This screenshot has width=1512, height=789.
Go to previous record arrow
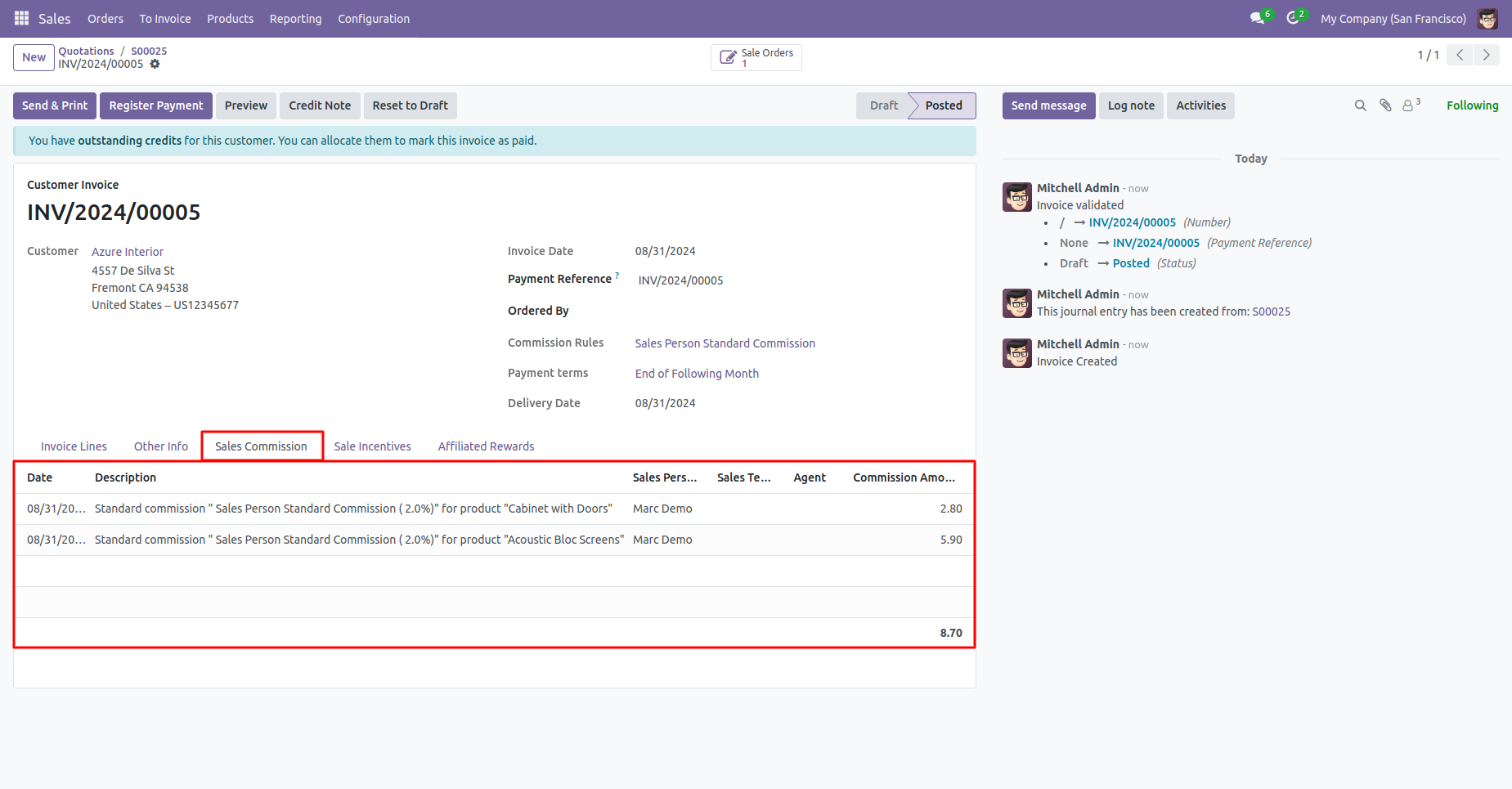[x=1460, y=55]
